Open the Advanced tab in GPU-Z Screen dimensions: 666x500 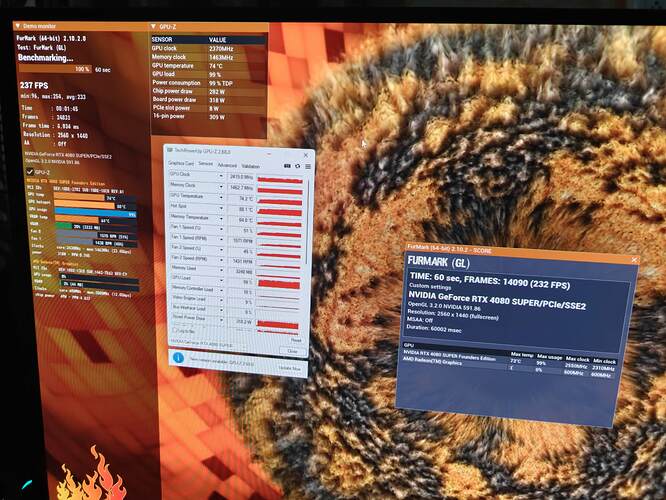pyautogui.click(x=227, y=165)
